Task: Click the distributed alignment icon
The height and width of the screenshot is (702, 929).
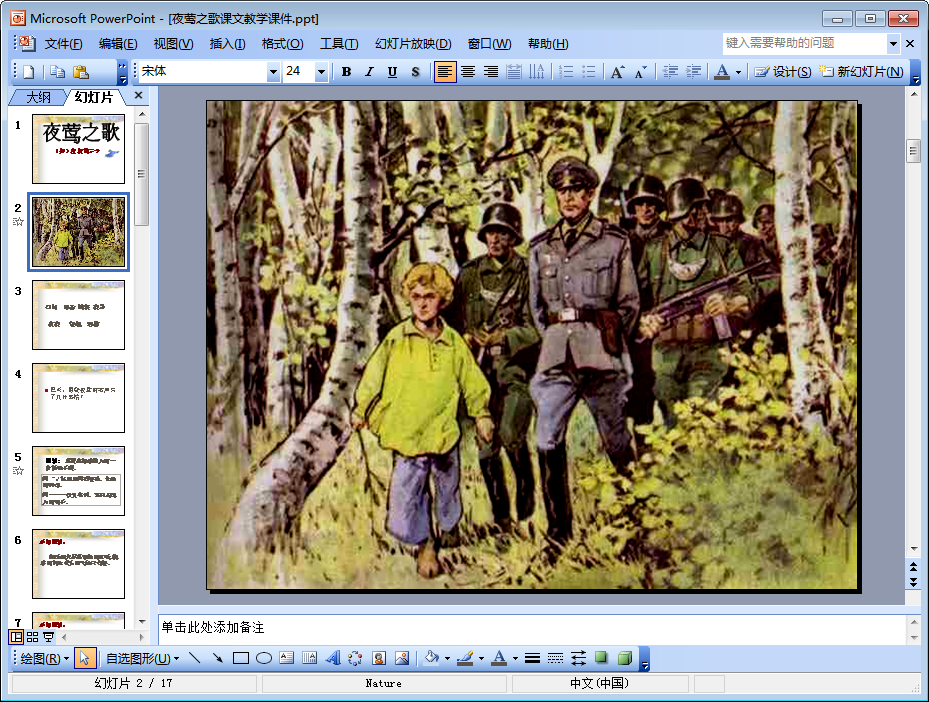Action: tap(514, 72)
